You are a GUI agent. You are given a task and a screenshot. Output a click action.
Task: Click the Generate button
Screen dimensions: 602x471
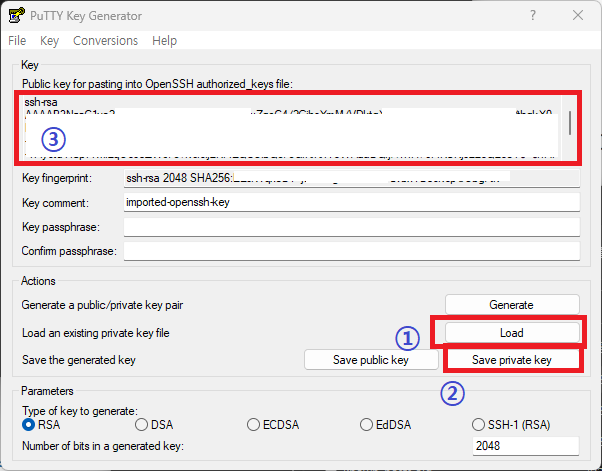[512, 305]
